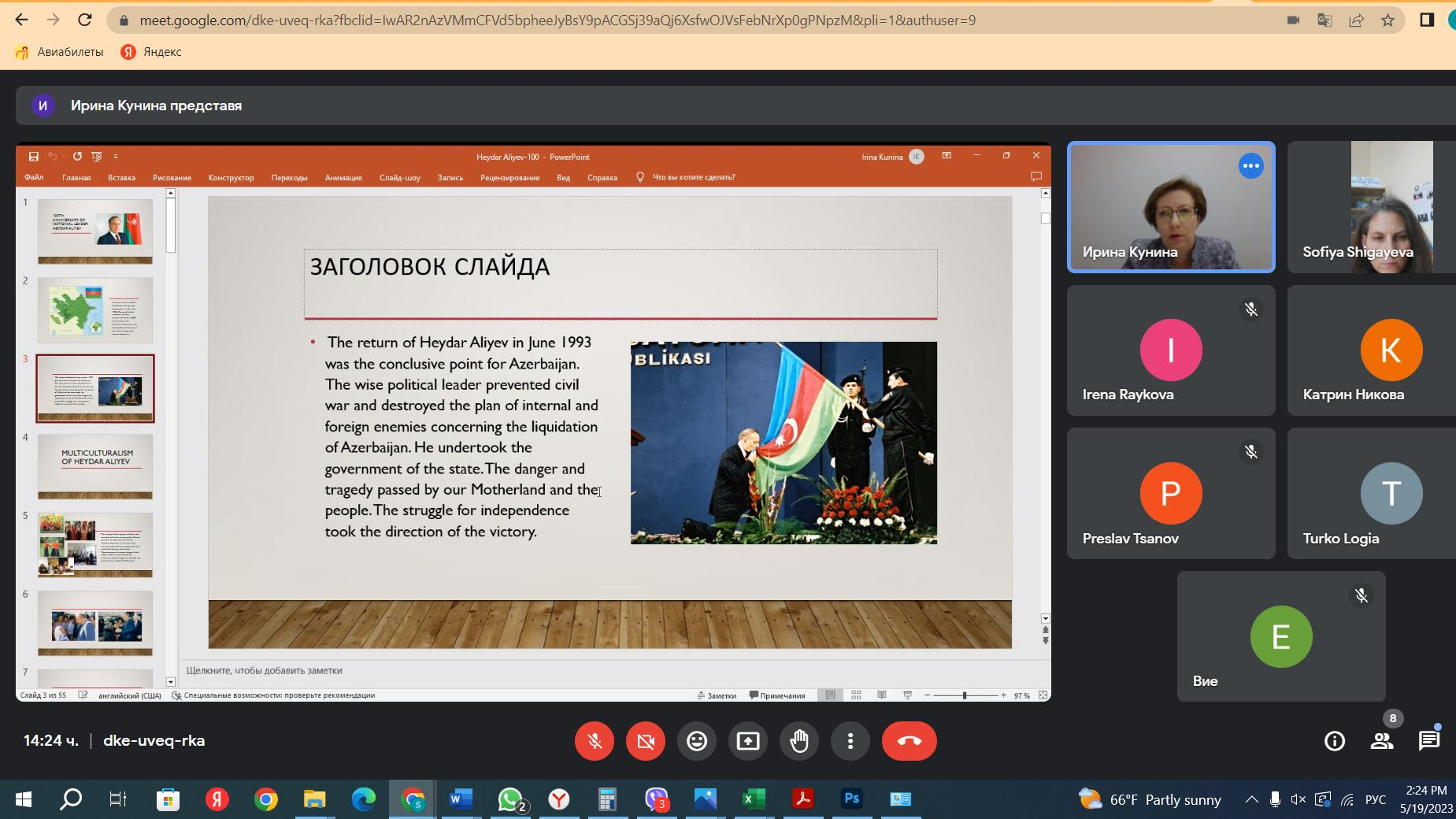Viewport: 1456px width, 819px height.
Task: Open more options three-dot menu
Action: click(x=850, y=741)
